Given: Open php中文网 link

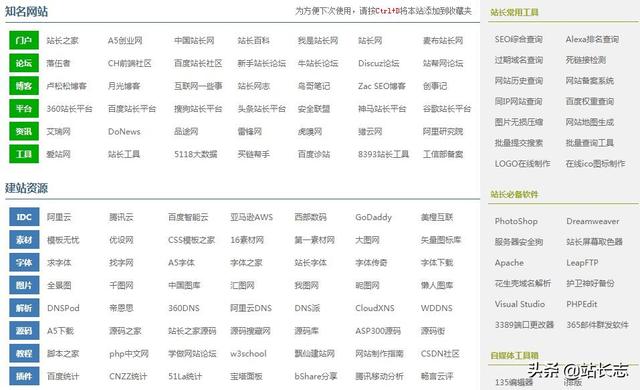Looking at the screenshot, I should click(129, 354).
